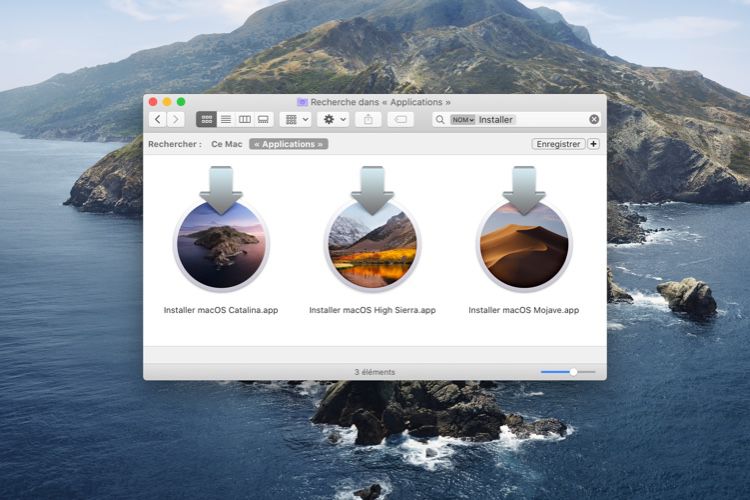Viewport: 750px width, 500px height.
Task: Click the 3 éléments status text
Action: tap(375, 372)
